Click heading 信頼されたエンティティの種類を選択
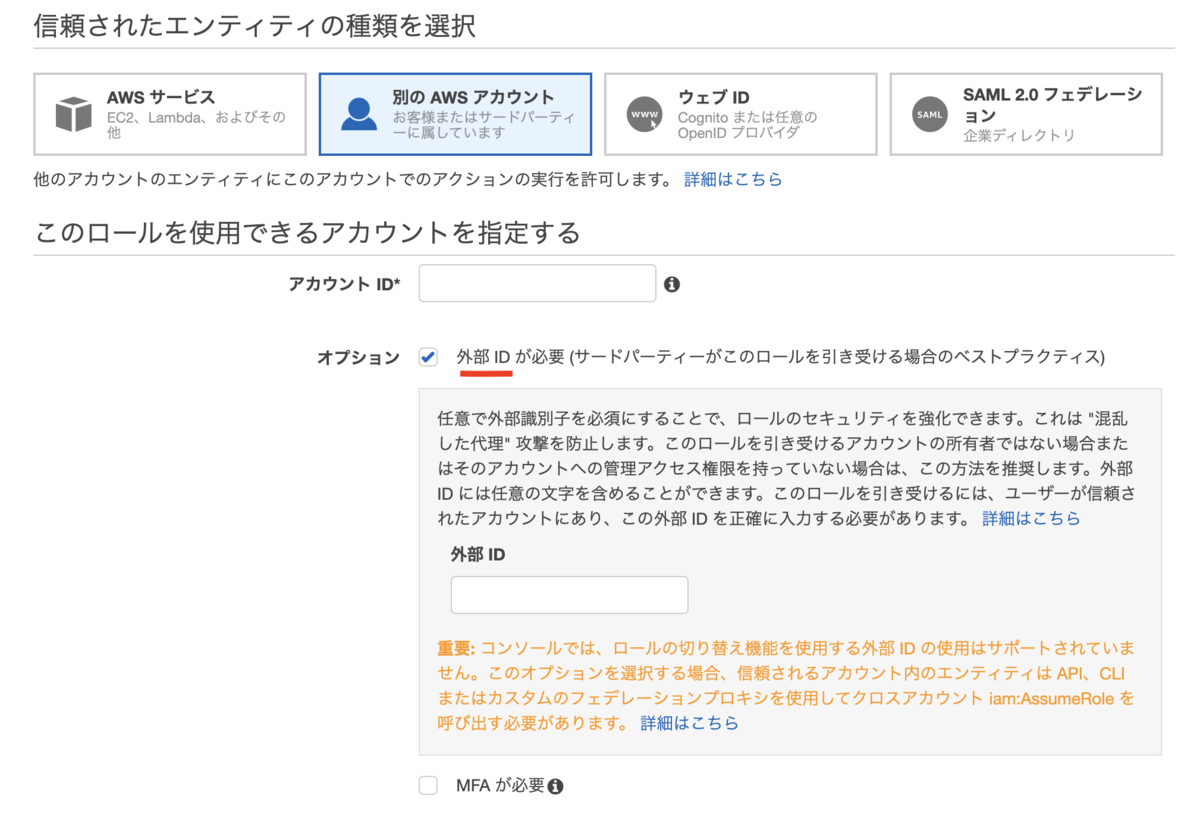 (x=255, y=26)
